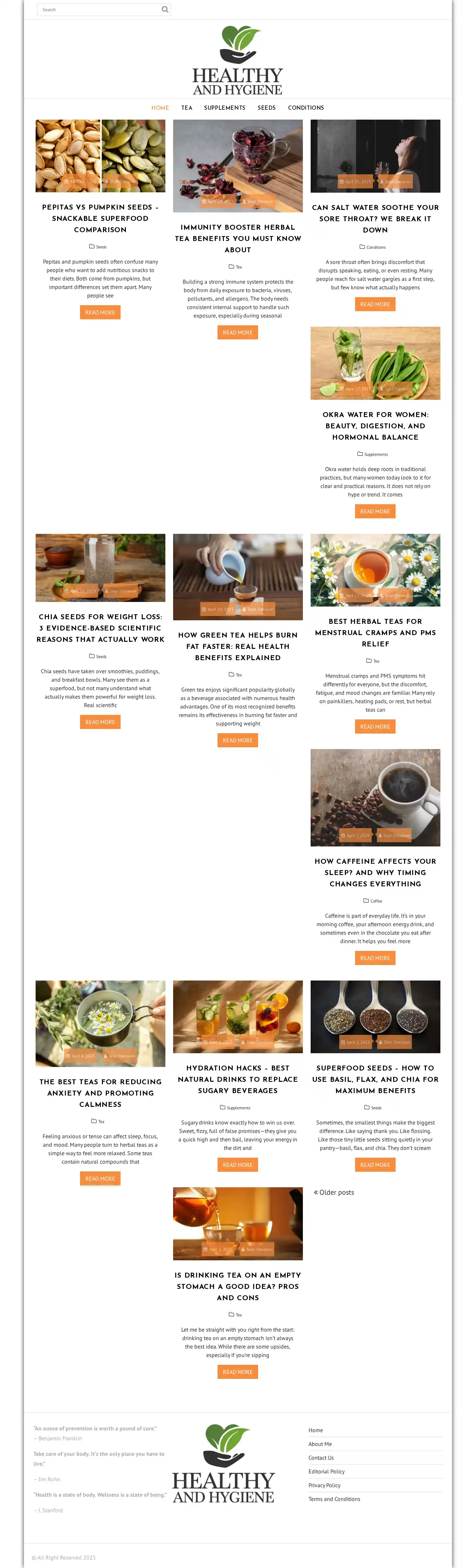Open the coffee cup and beans thumbnail
Screen dimensions: 476x1568
tap(375, 797)
